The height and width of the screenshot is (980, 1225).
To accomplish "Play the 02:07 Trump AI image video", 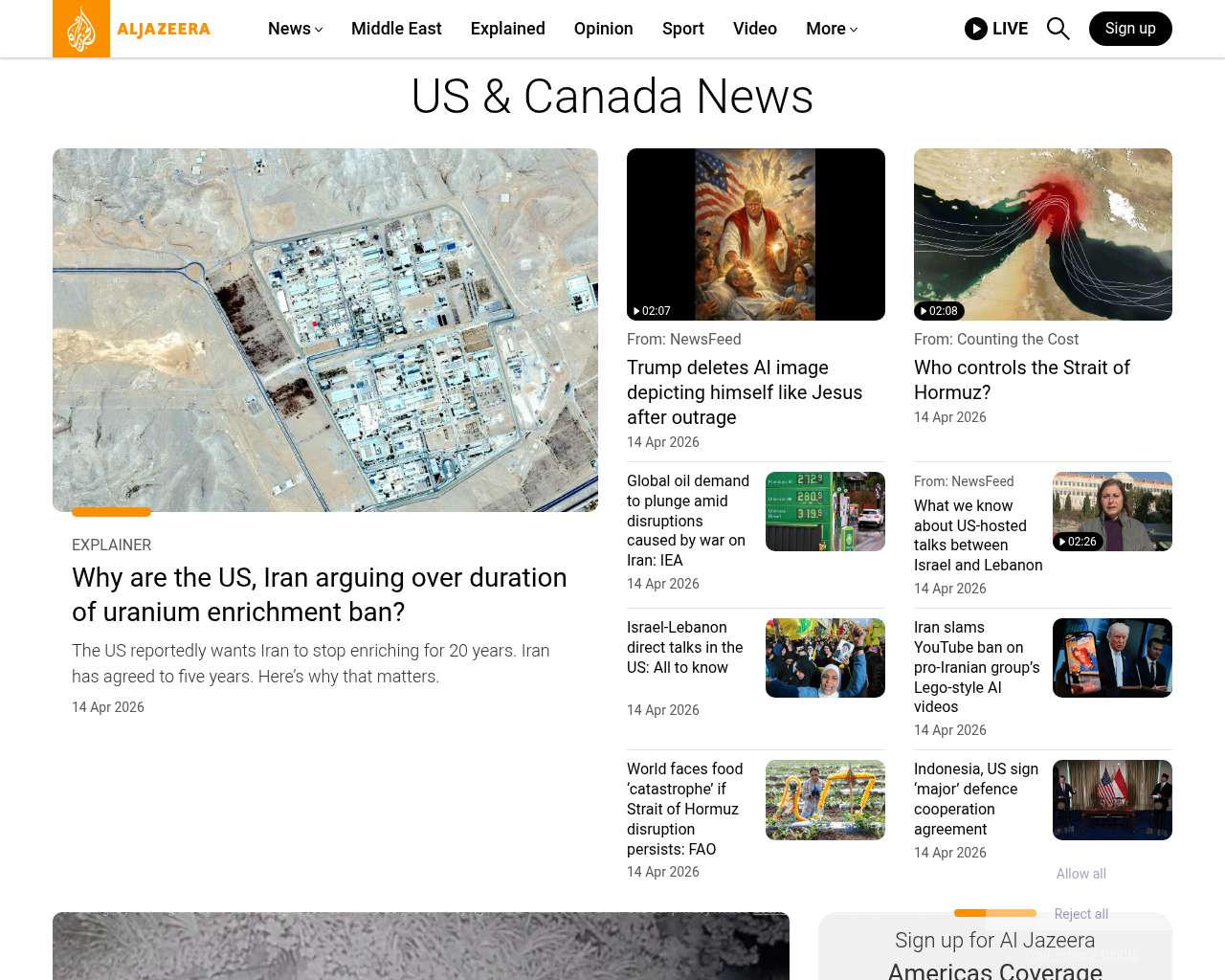I will (756, 234).
